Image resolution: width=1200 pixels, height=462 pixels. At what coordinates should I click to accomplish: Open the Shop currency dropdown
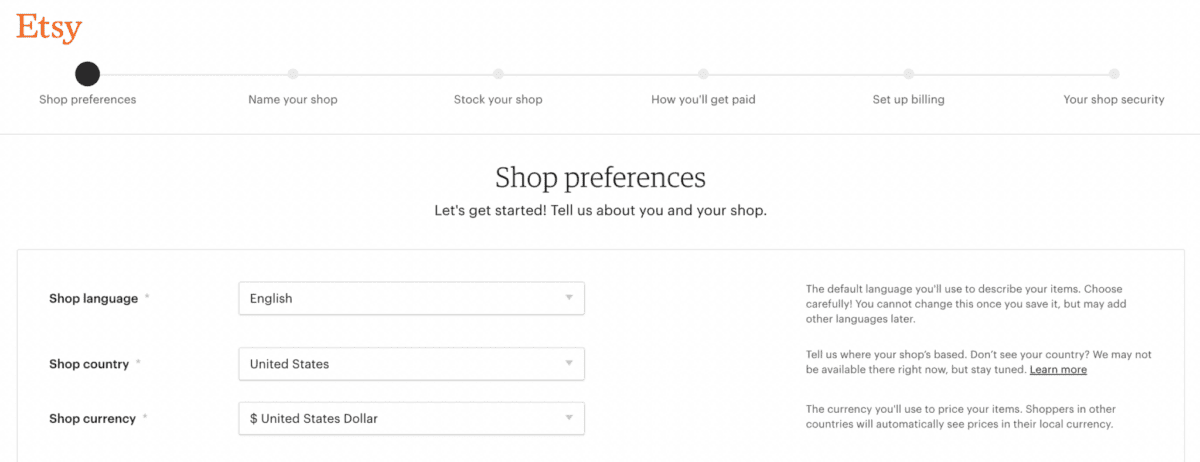411,418
